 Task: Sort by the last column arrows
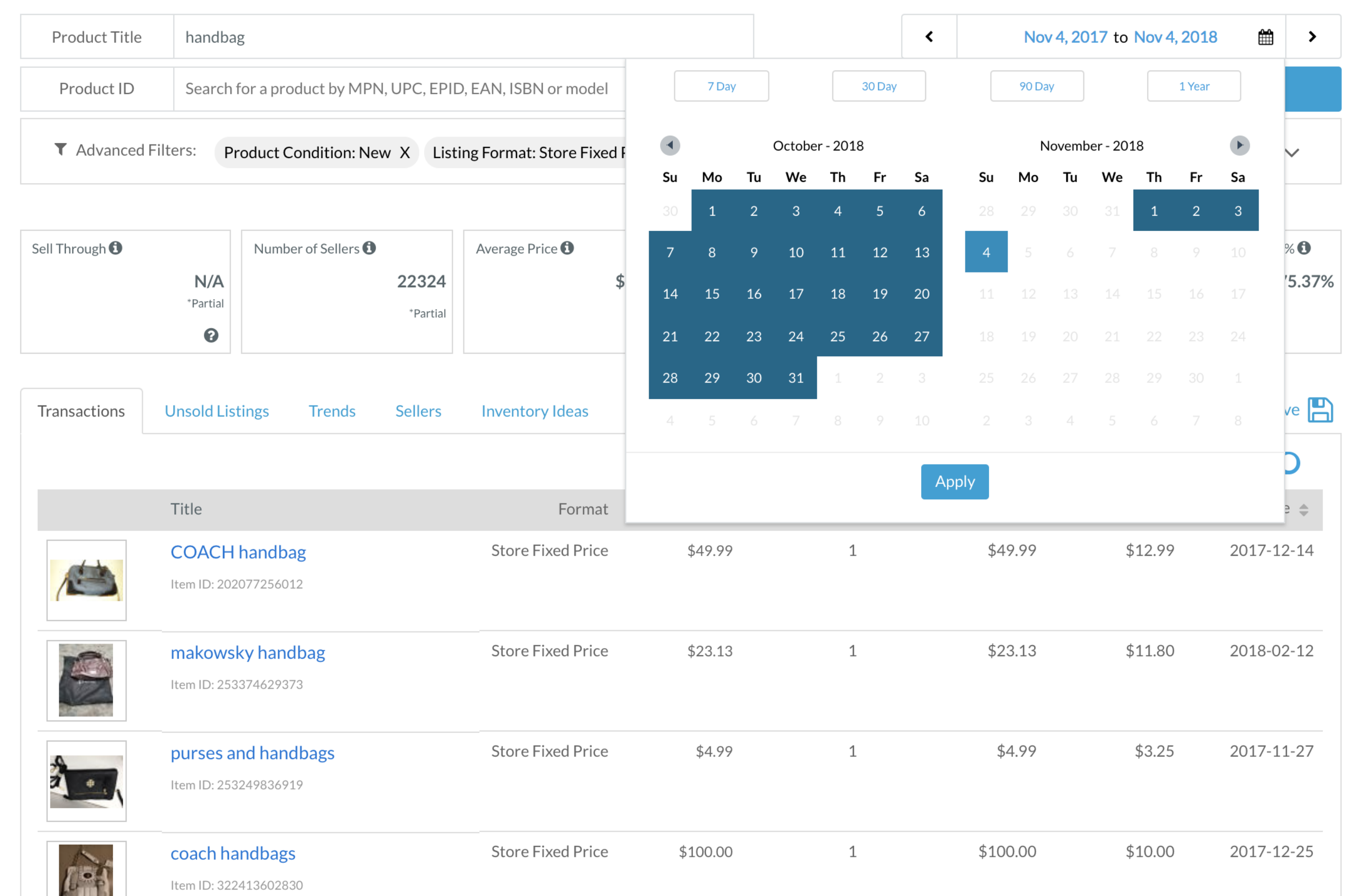[1303, 509]
